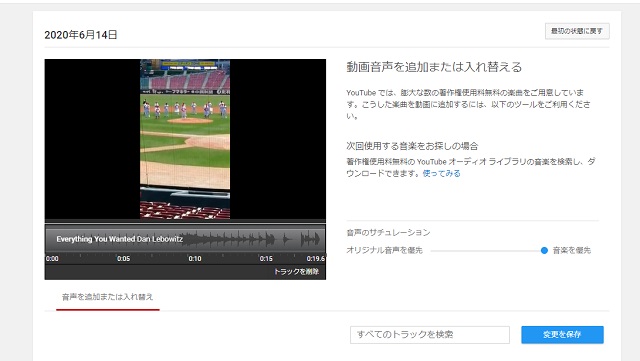
Task: Click the 2020年6月14日 video title
Action: [x=81, y=35]
